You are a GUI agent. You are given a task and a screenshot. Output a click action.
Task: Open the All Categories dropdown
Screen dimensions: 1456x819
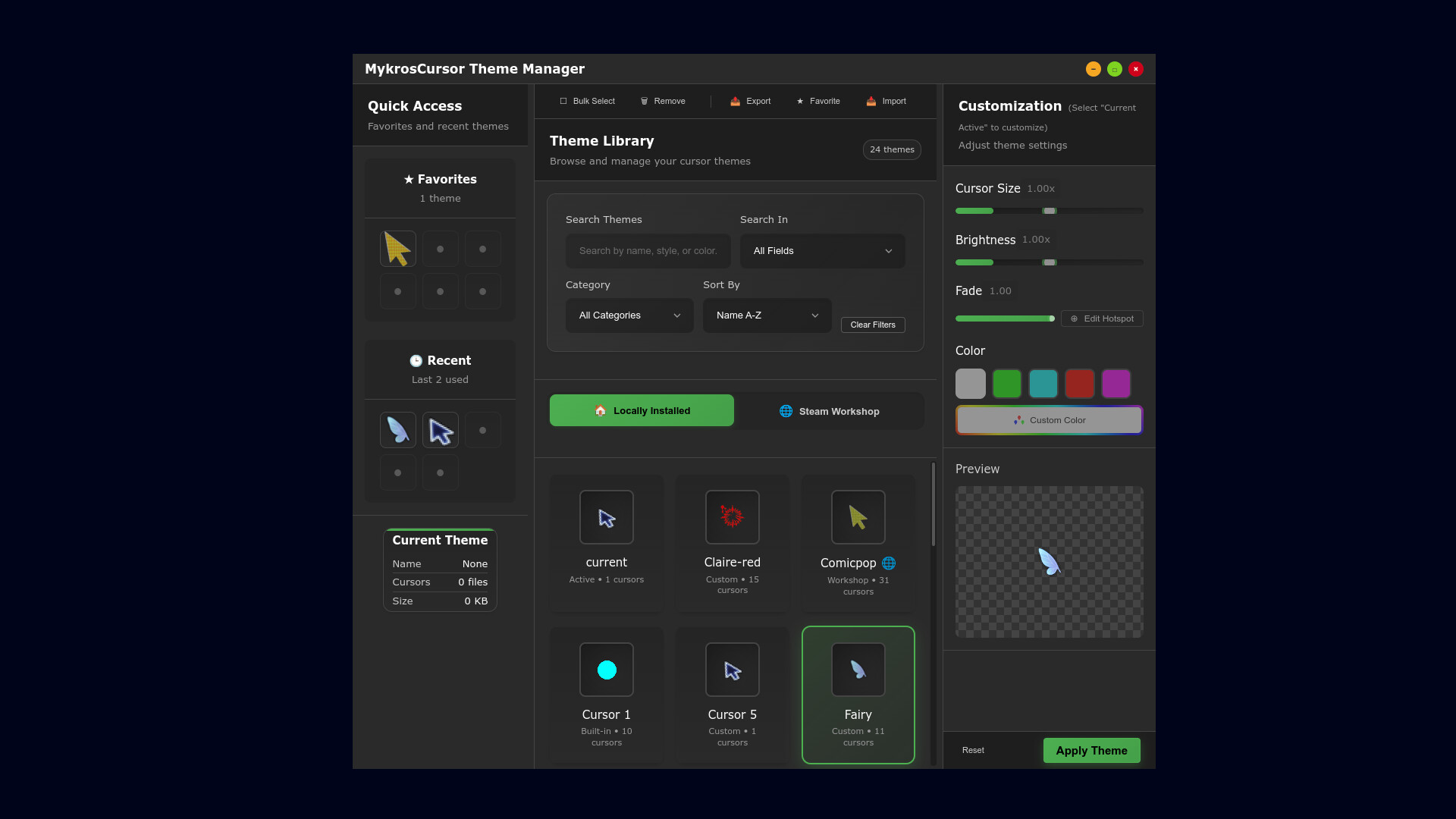tap(629, 315)
